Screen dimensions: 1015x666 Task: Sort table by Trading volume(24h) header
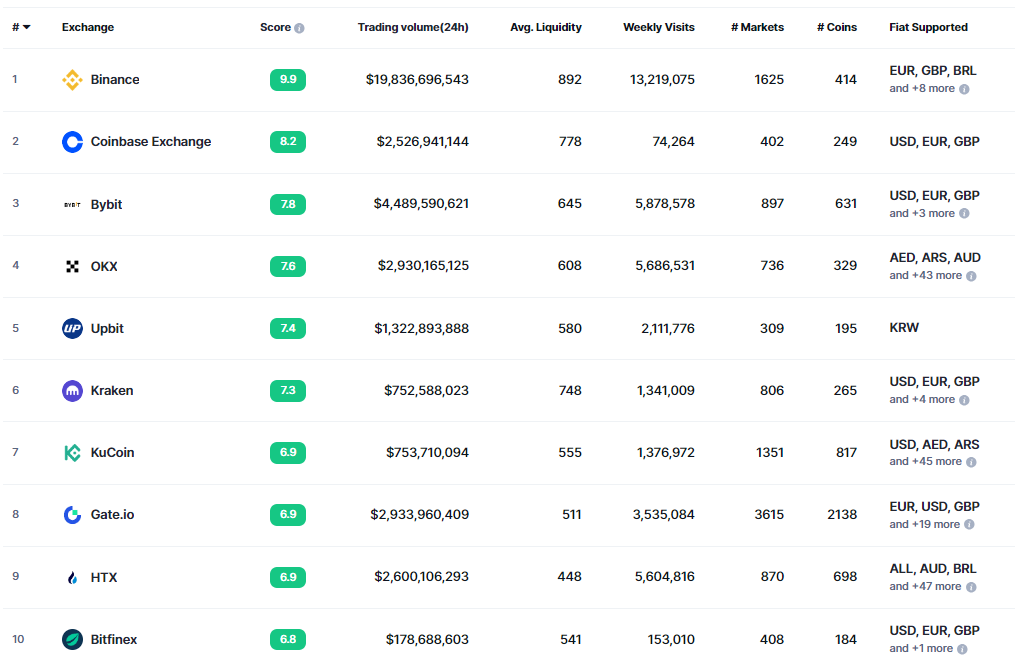pos(412,27)
